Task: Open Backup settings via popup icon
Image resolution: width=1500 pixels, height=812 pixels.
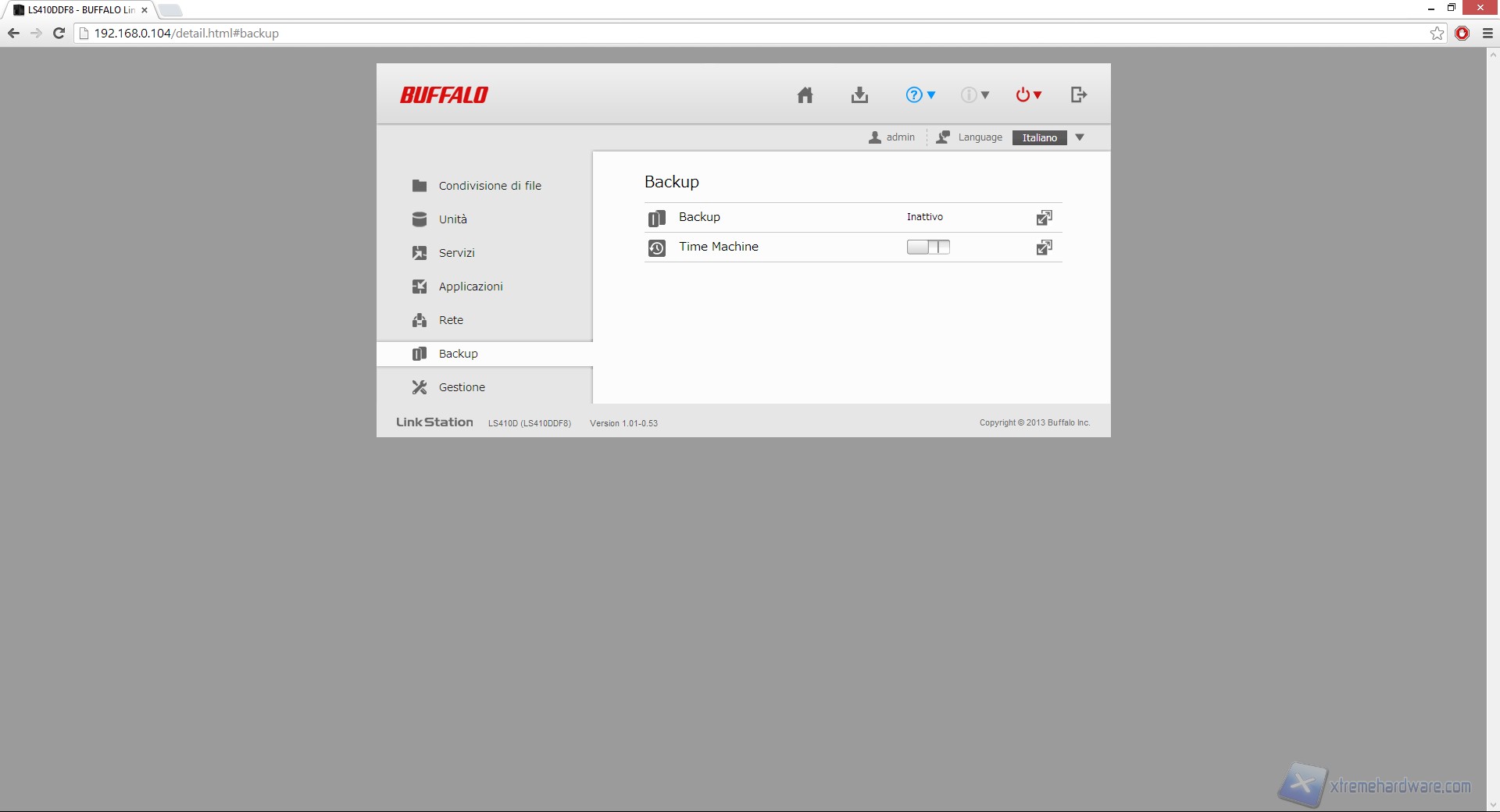Action: (x=1044, y=218)
